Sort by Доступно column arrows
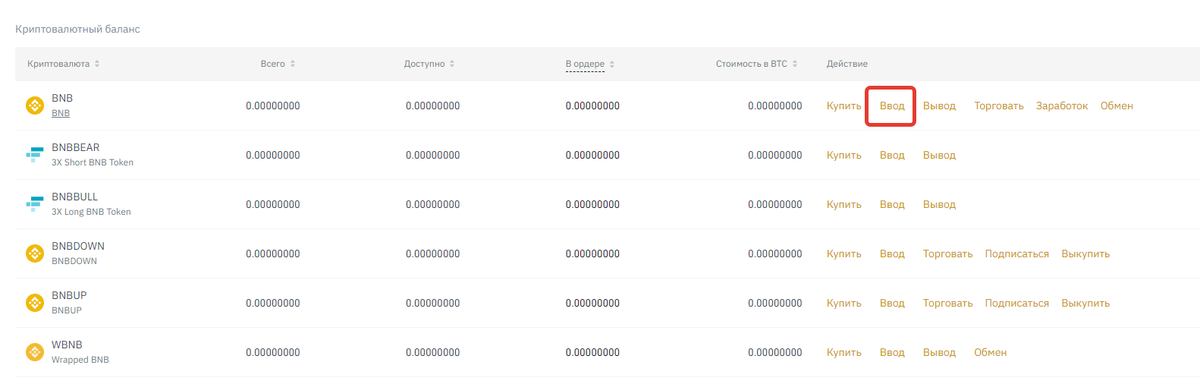 (452, 64)
